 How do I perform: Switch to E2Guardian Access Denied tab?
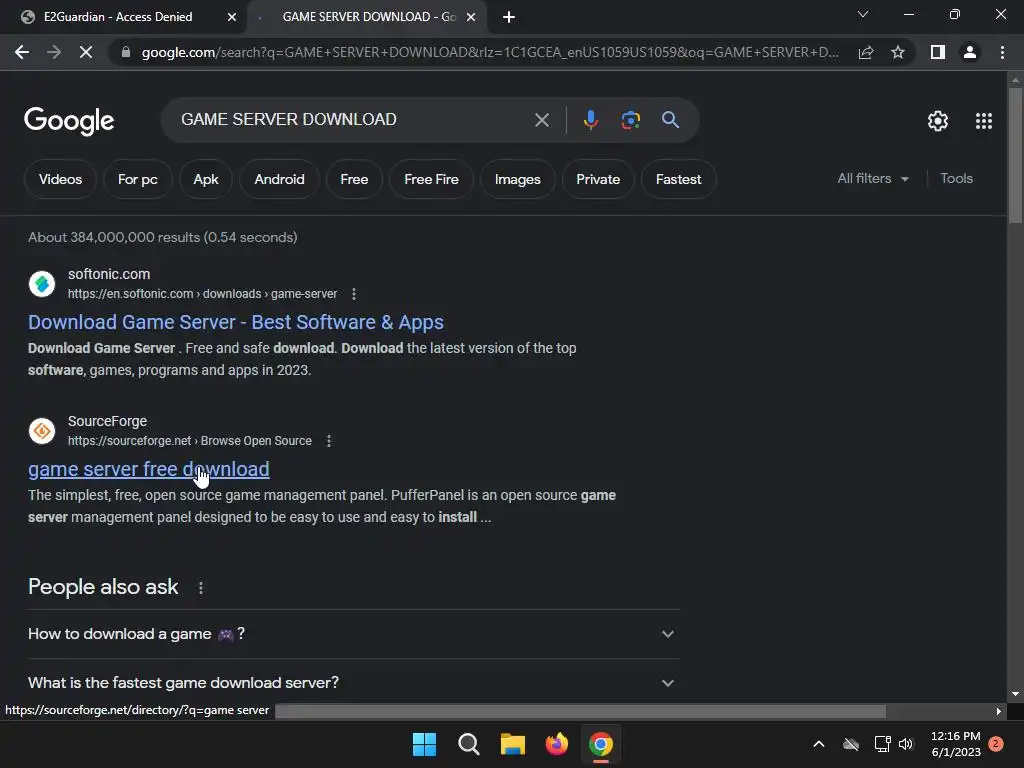pyautogui.click(x=118, y=17)
